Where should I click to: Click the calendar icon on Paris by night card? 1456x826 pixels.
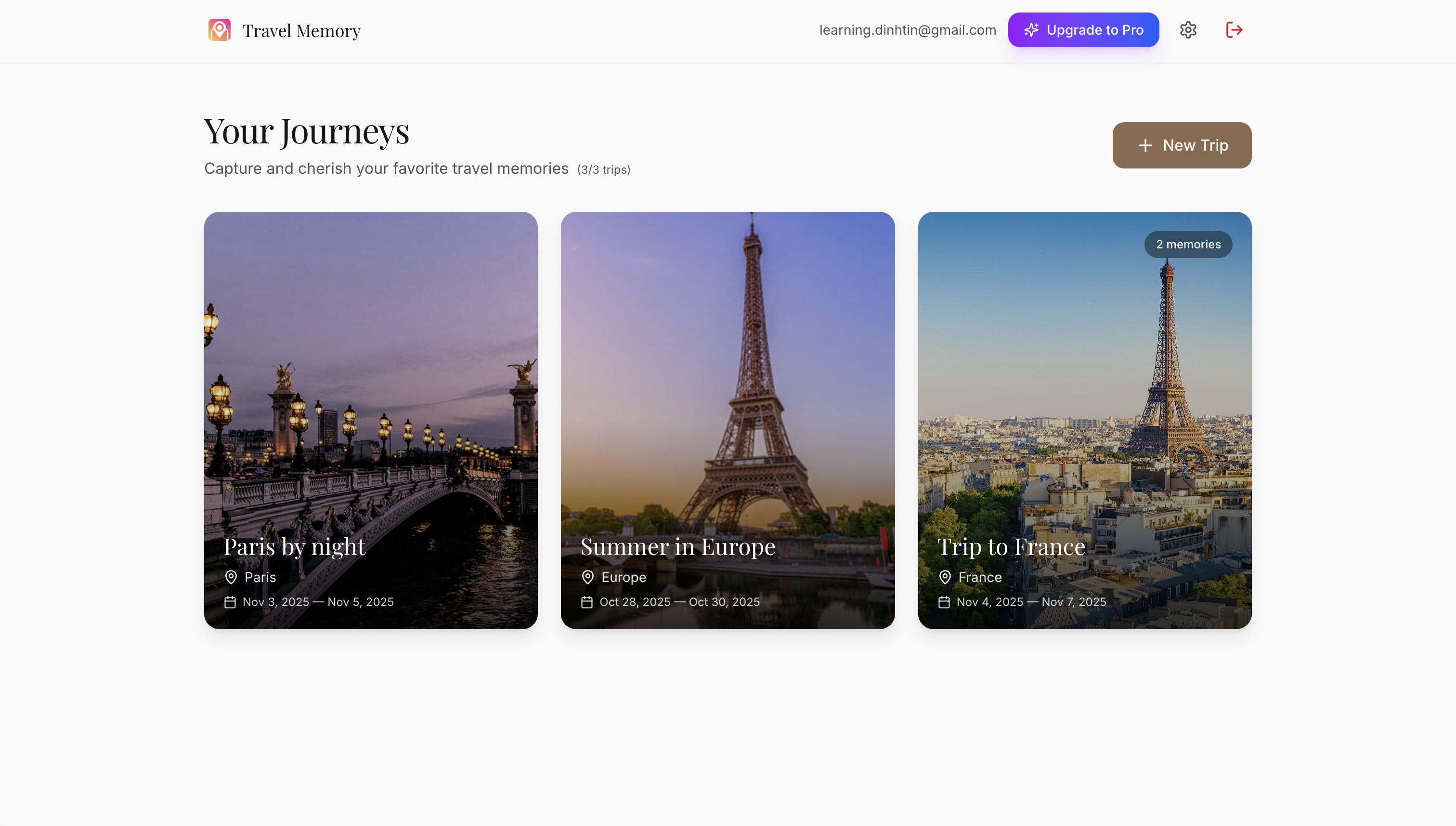click(x=231, y=602)
